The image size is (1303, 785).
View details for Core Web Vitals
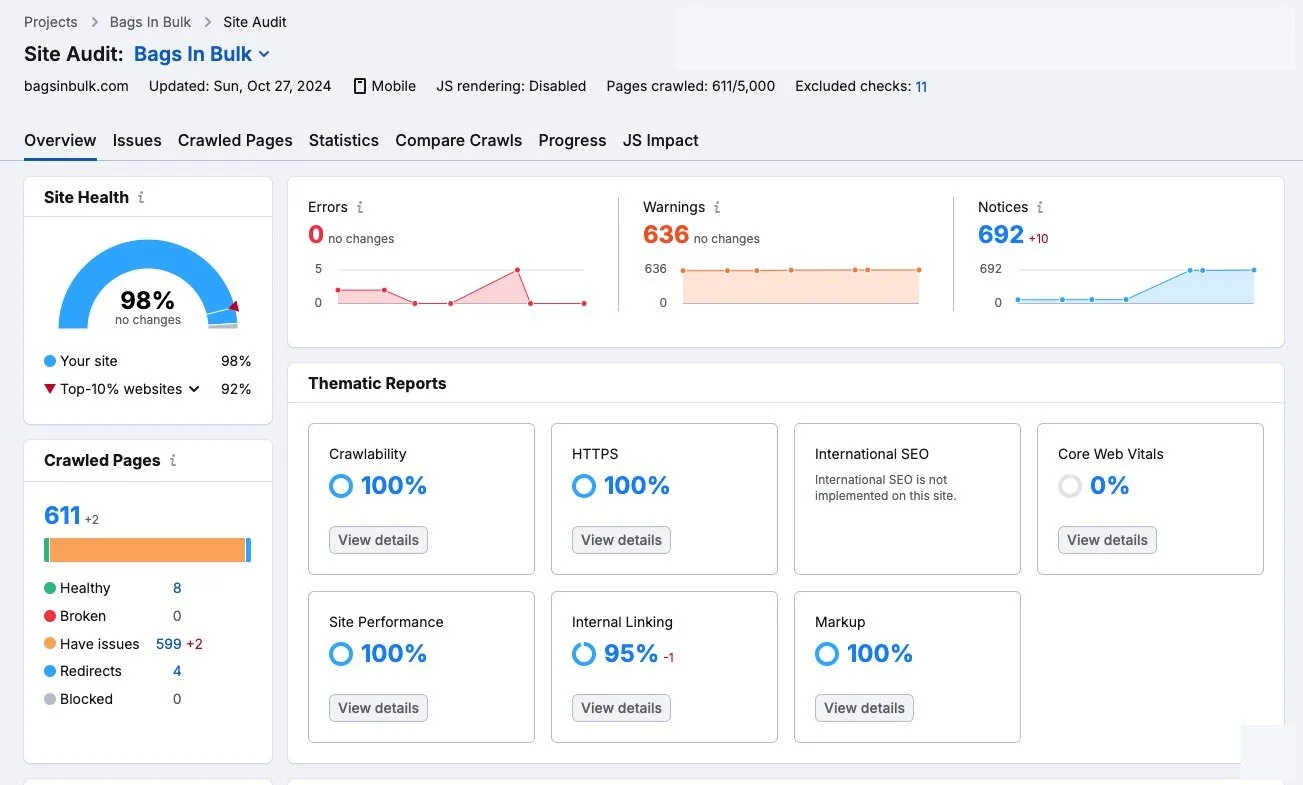(x=1107, y=540)
